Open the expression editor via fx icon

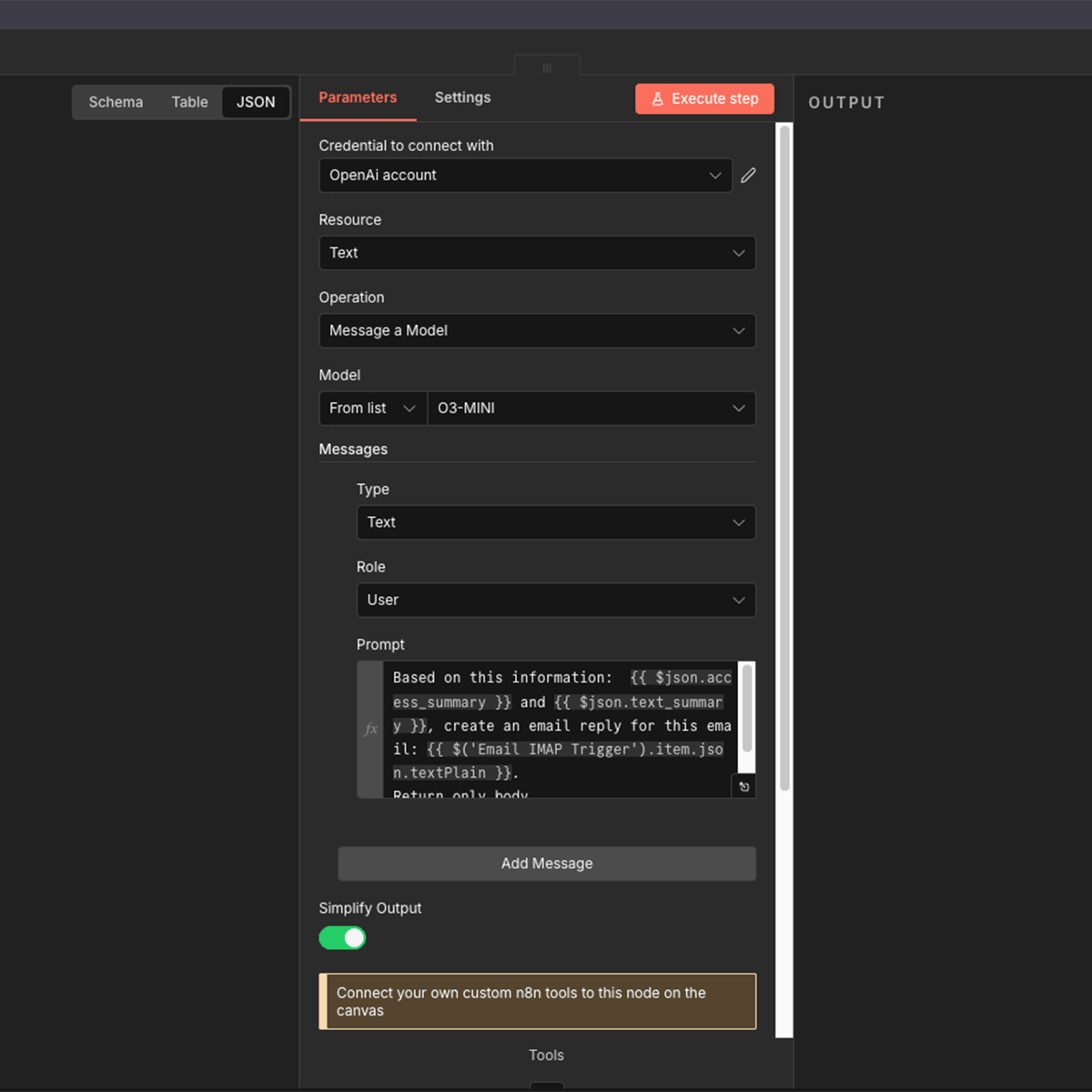tap(370, 729)
